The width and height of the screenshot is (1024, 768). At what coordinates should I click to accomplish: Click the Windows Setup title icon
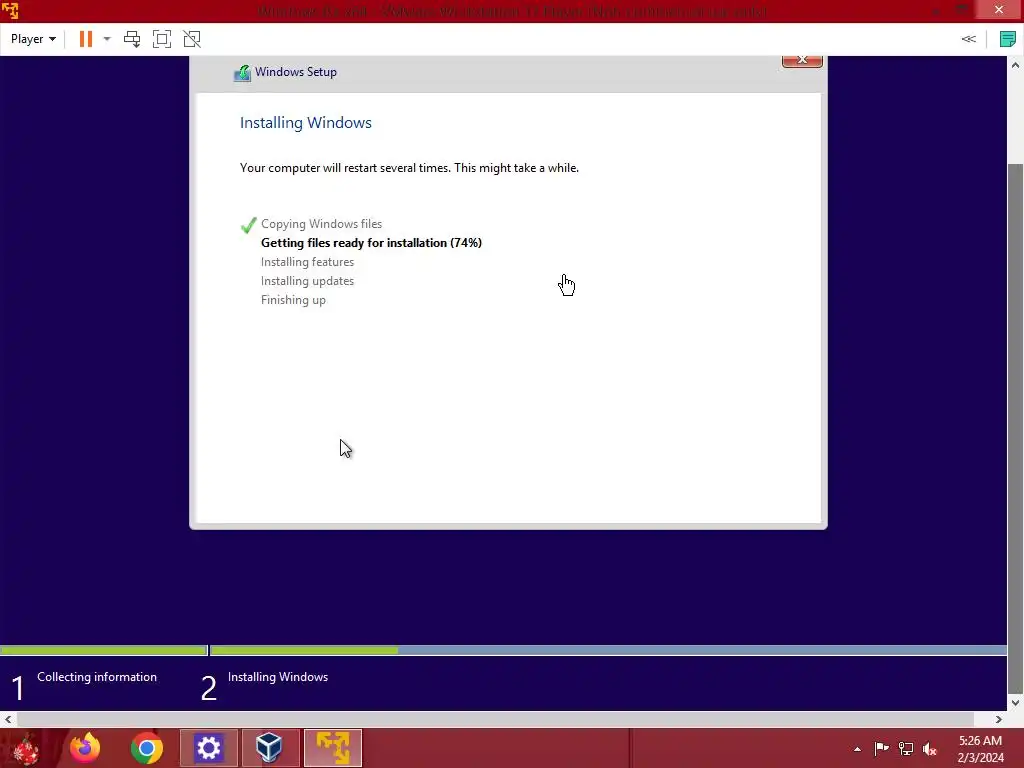pos(242,72)
